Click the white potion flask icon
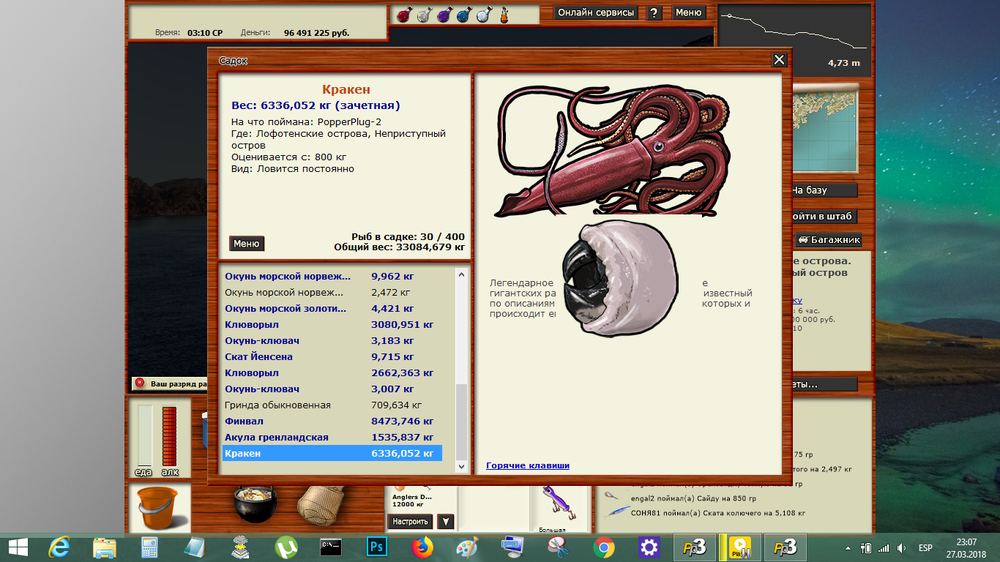Viewport: 1000px width, 562px height. 483,15
